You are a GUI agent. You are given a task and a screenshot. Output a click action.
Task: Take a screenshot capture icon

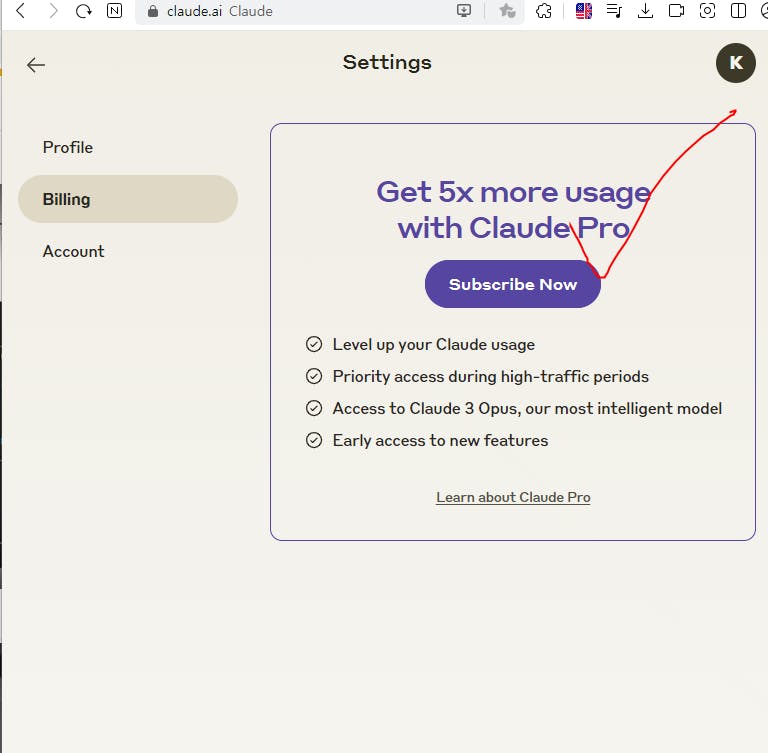click(707, 10)
